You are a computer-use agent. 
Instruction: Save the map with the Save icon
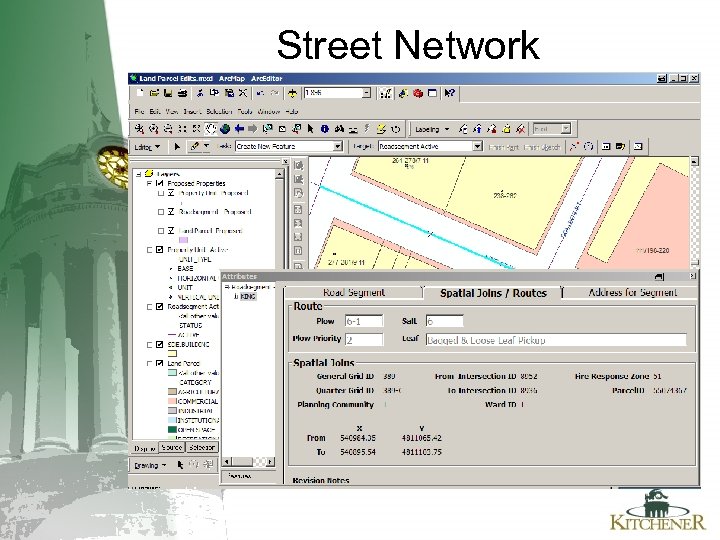(168, 93)
